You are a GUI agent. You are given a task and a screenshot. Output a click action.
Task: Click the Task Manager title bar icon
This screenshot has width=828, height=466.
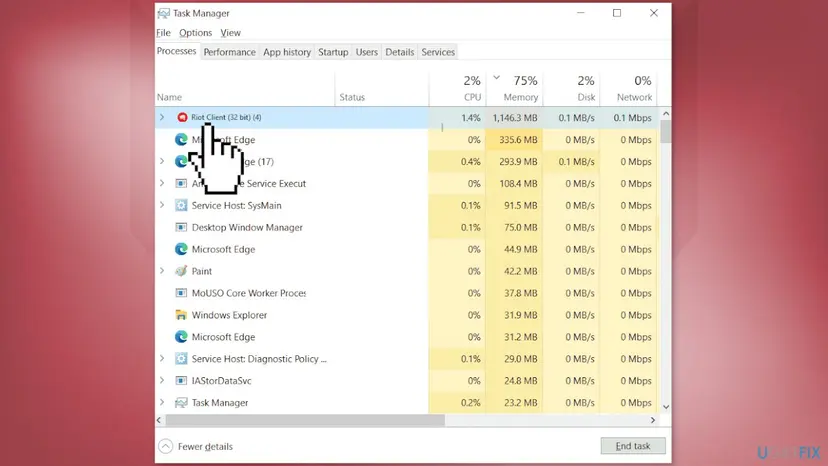pyautogui.click(x=164, y=13)
